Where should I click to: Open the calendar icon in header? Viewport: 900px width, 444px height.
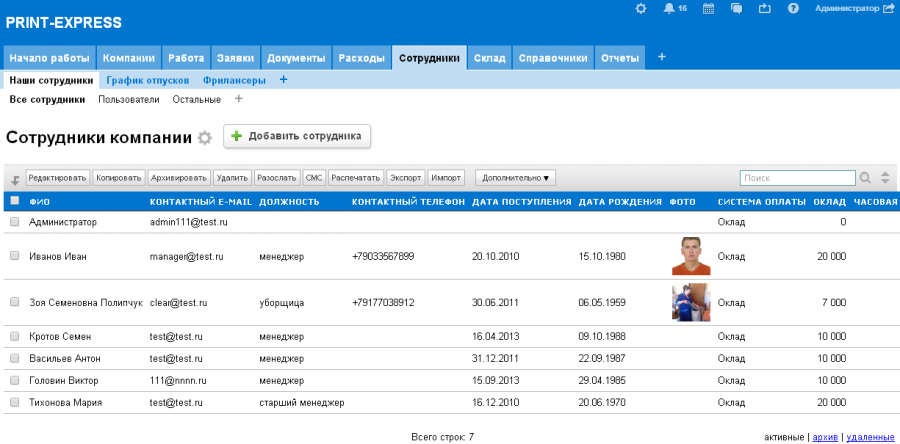(x=709, y=8)
